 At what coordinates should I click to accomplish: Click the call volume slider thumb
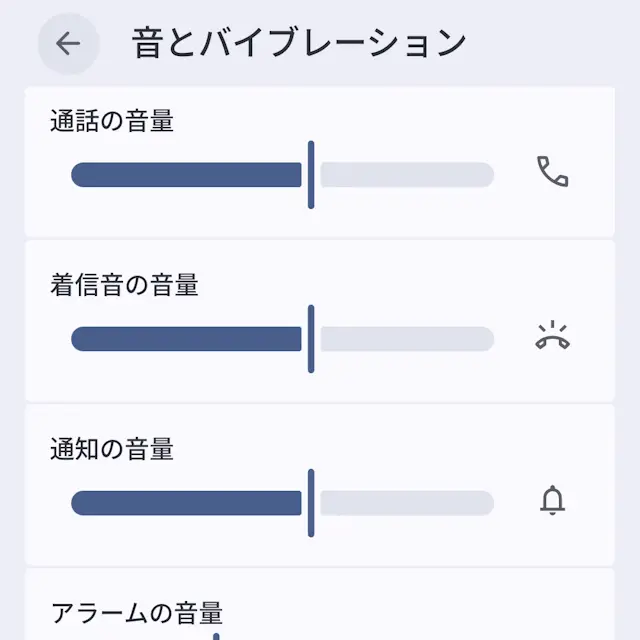point(311,175)
